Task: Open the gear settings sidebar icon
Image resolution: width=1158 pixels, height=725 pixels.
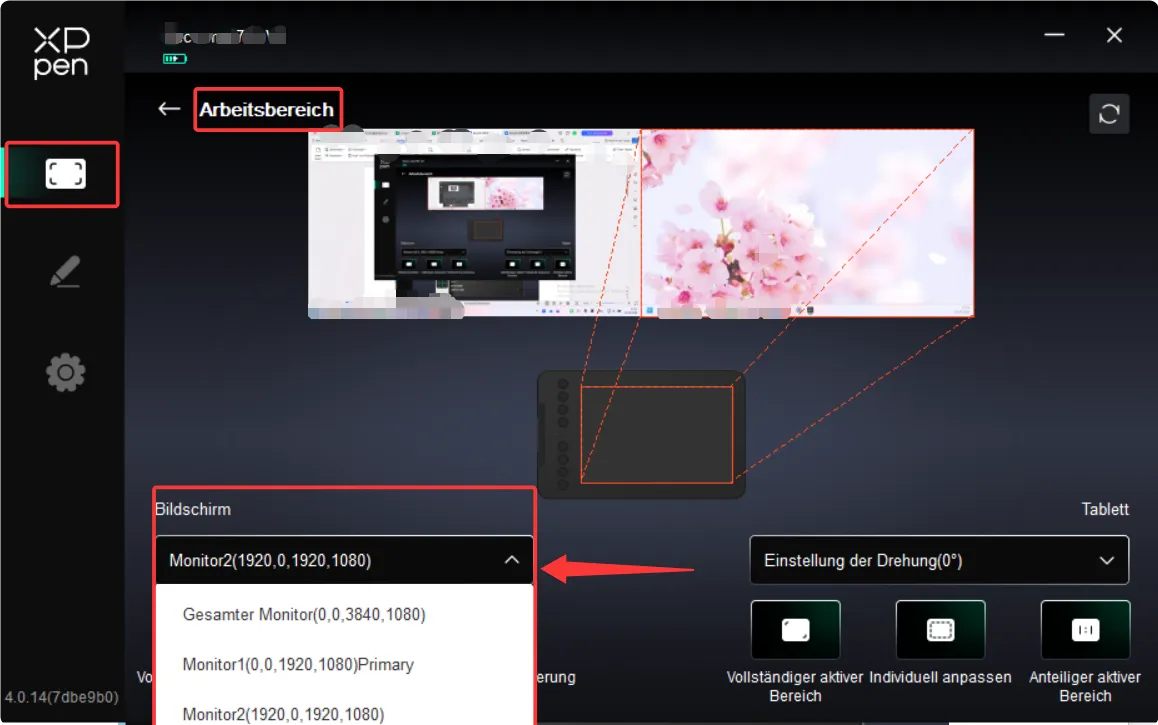Action: (65, 373)
